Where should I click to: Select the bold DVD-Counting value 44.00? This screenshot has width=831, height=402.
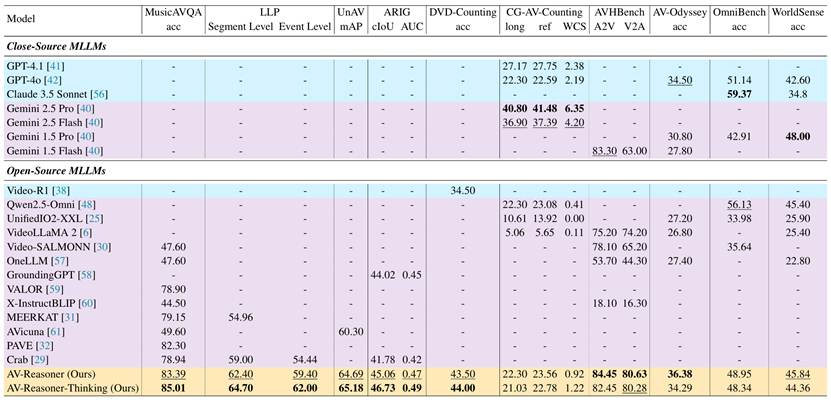463,389
